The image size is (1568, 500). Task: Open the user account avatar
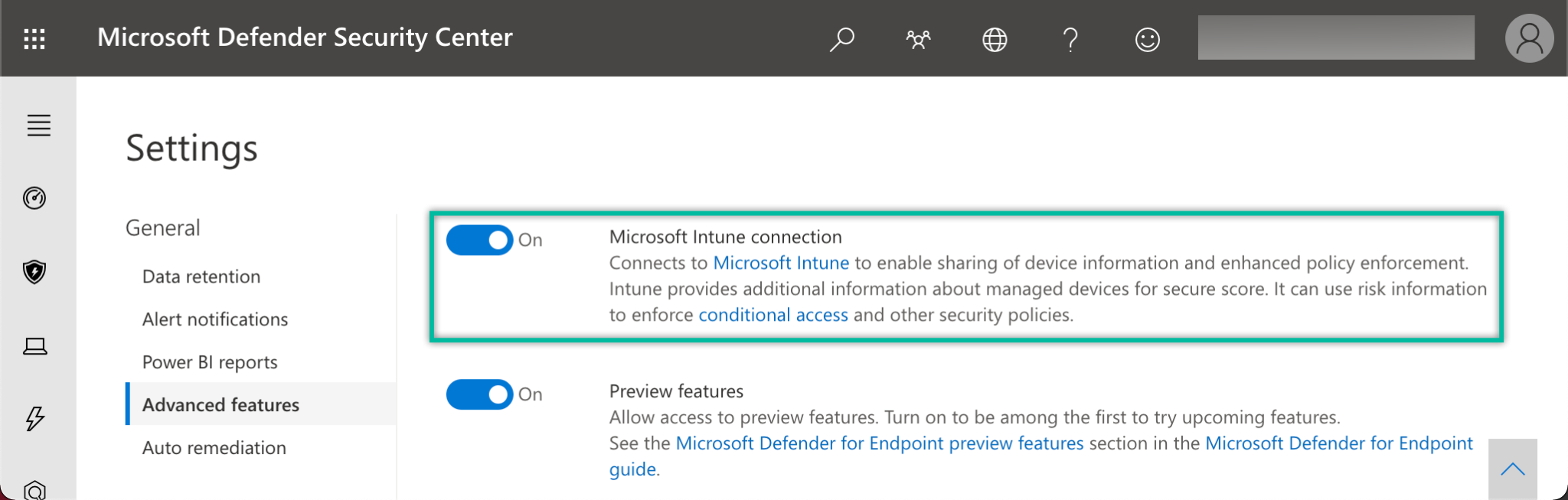[1528, 38]
